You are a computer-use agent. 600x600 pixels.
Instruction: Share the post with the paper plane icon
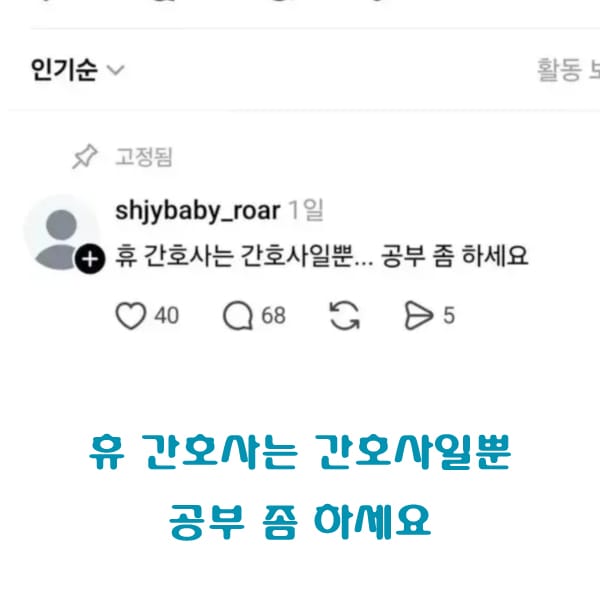click(418, 316)
